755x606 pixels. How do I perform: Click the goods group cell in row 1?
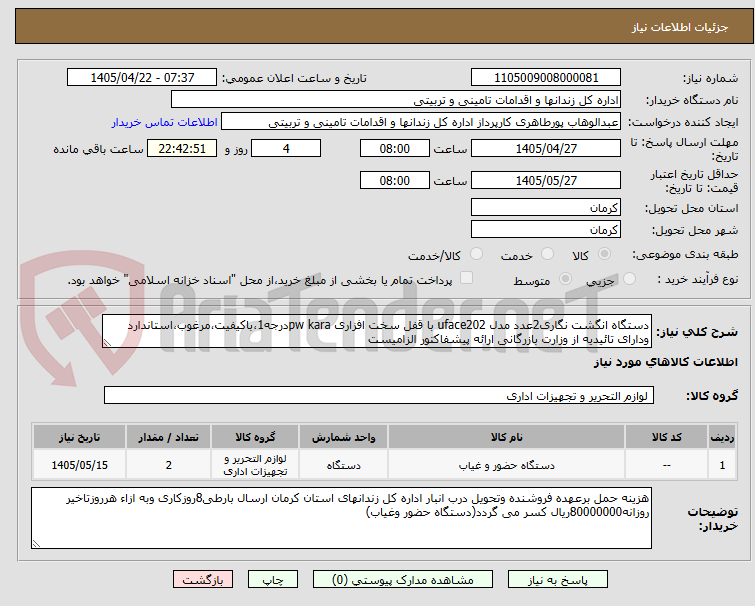(x=255, y=465)
